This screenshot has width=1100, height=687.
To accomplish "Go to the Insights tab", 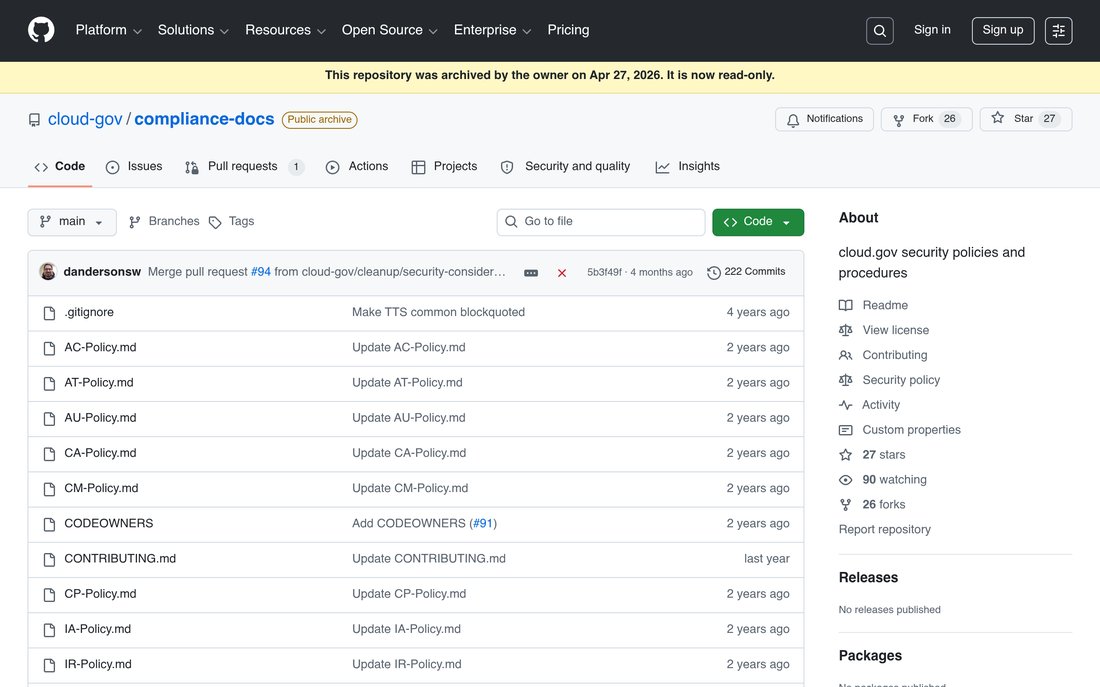I will click(x=688, y=167).
